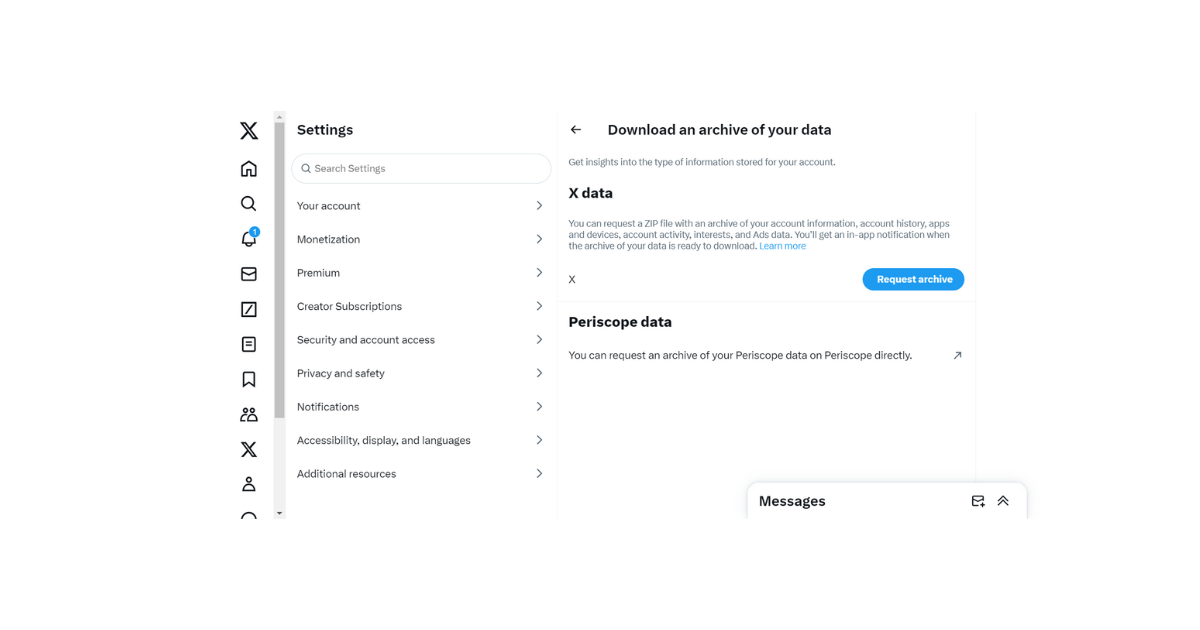Screen dimensions: 1200x630
Task: Open Profile person icon in sidebar
Action: [x=249, y=484]
